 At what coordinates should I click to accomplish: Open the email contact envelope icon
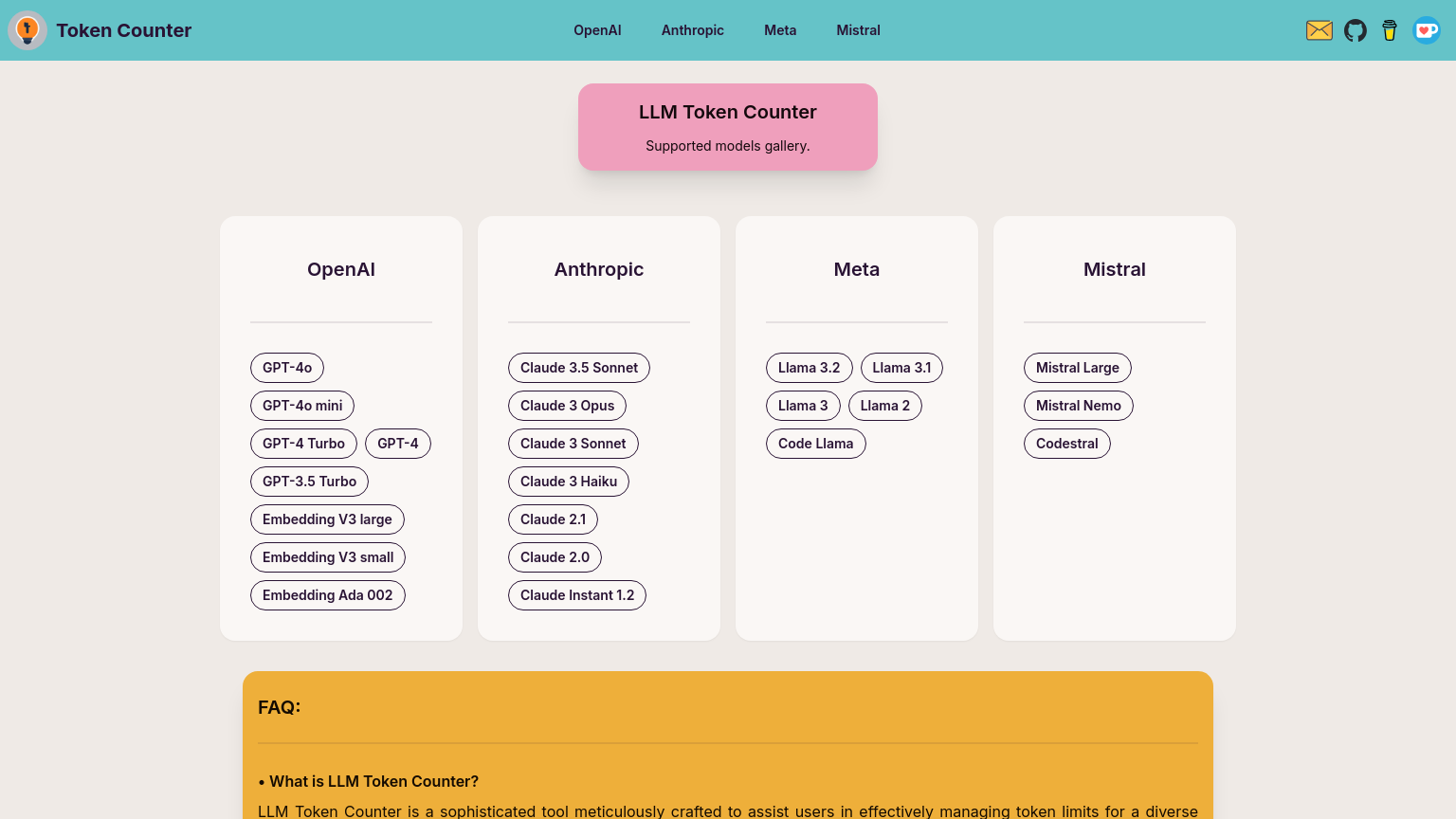(x=1319, y=30)
